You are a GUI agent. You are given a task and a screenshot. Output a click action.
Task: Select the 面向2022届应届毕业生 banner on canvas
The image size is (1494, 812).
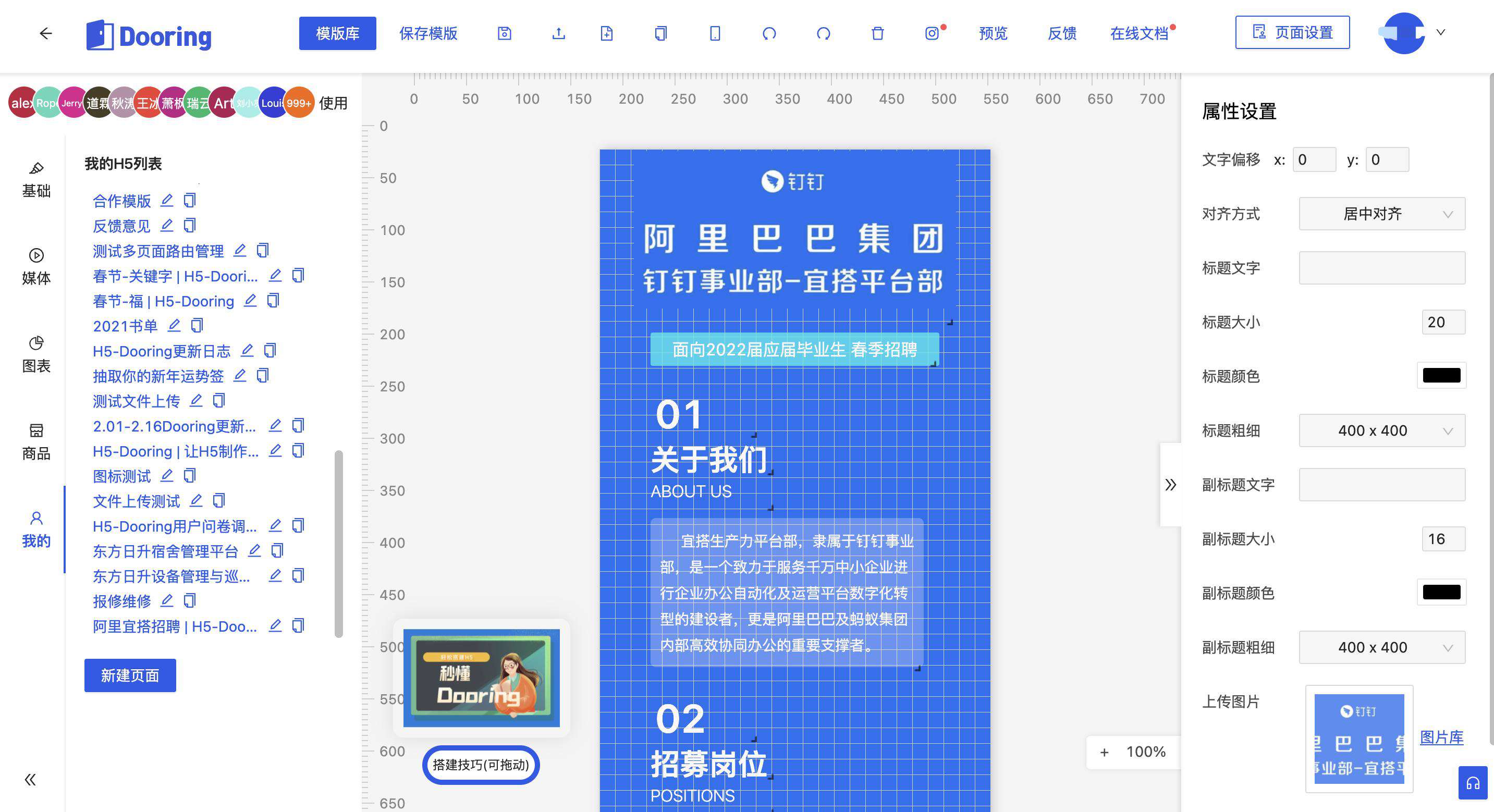[x=794, y=349]
